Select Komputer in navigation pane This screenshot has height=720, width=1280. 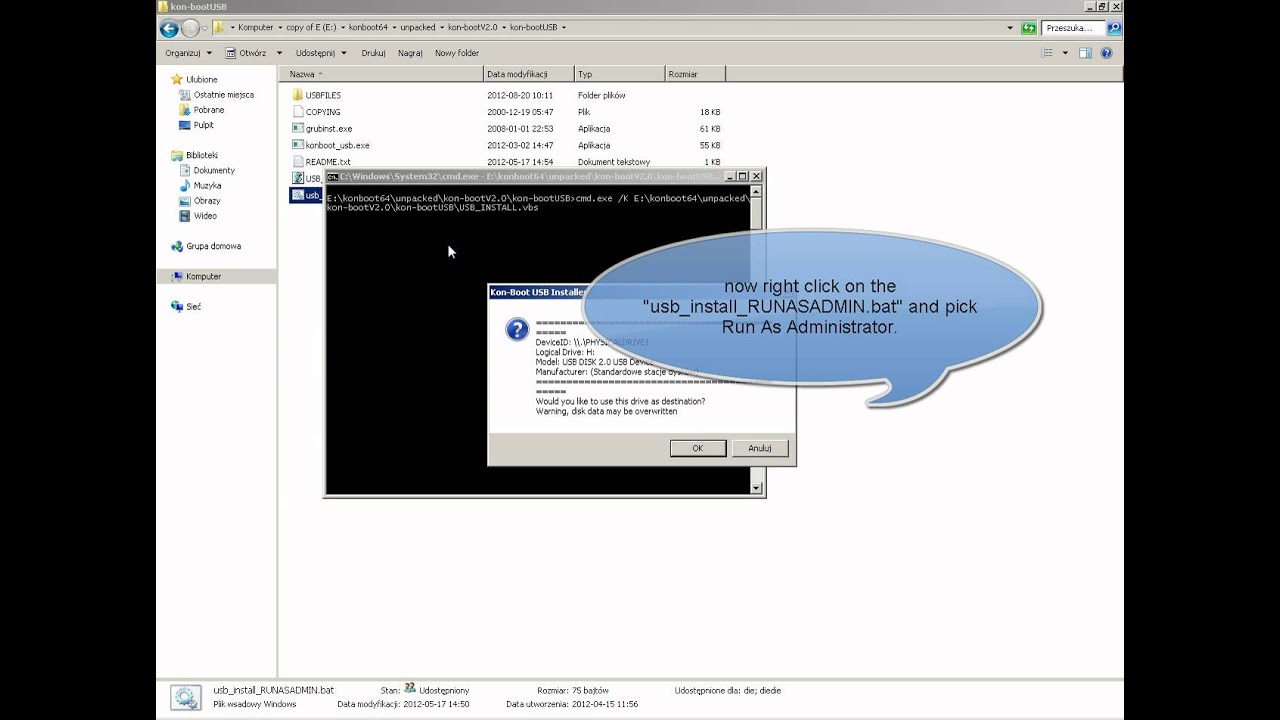point(216,276)
